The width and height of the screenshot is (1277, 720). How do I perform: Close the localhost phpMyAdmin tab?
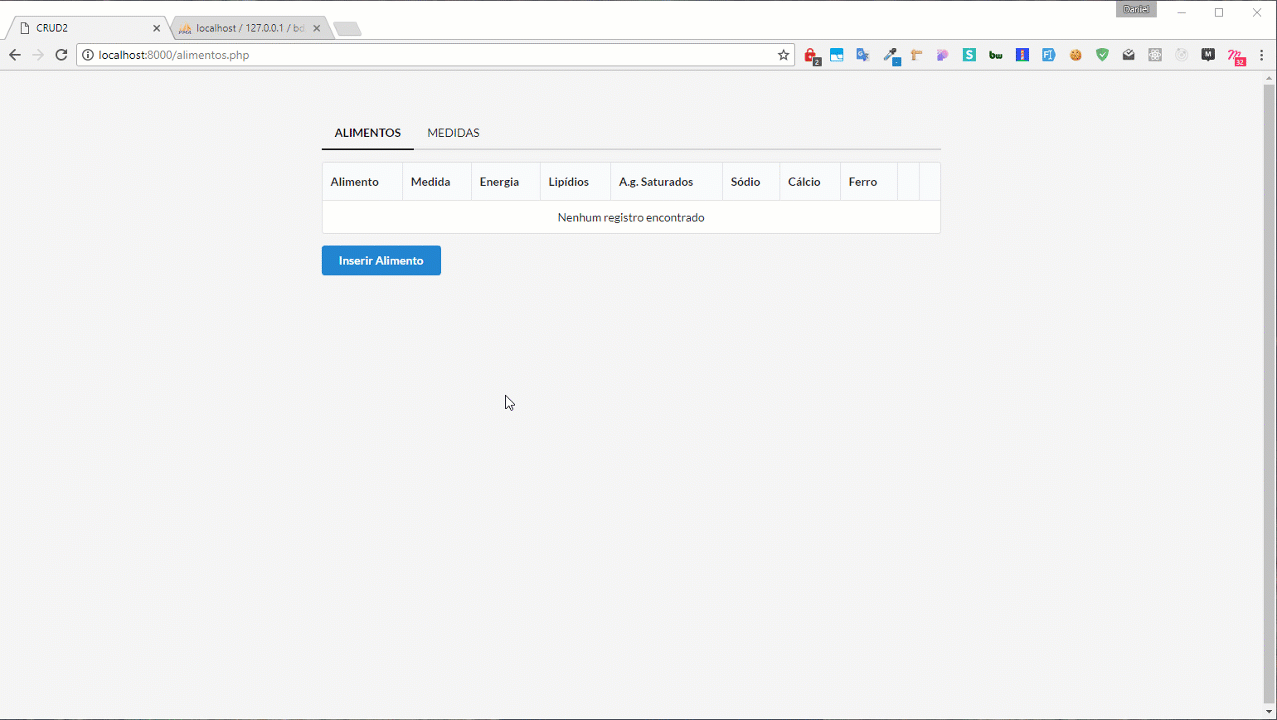[x=317, y=28]
